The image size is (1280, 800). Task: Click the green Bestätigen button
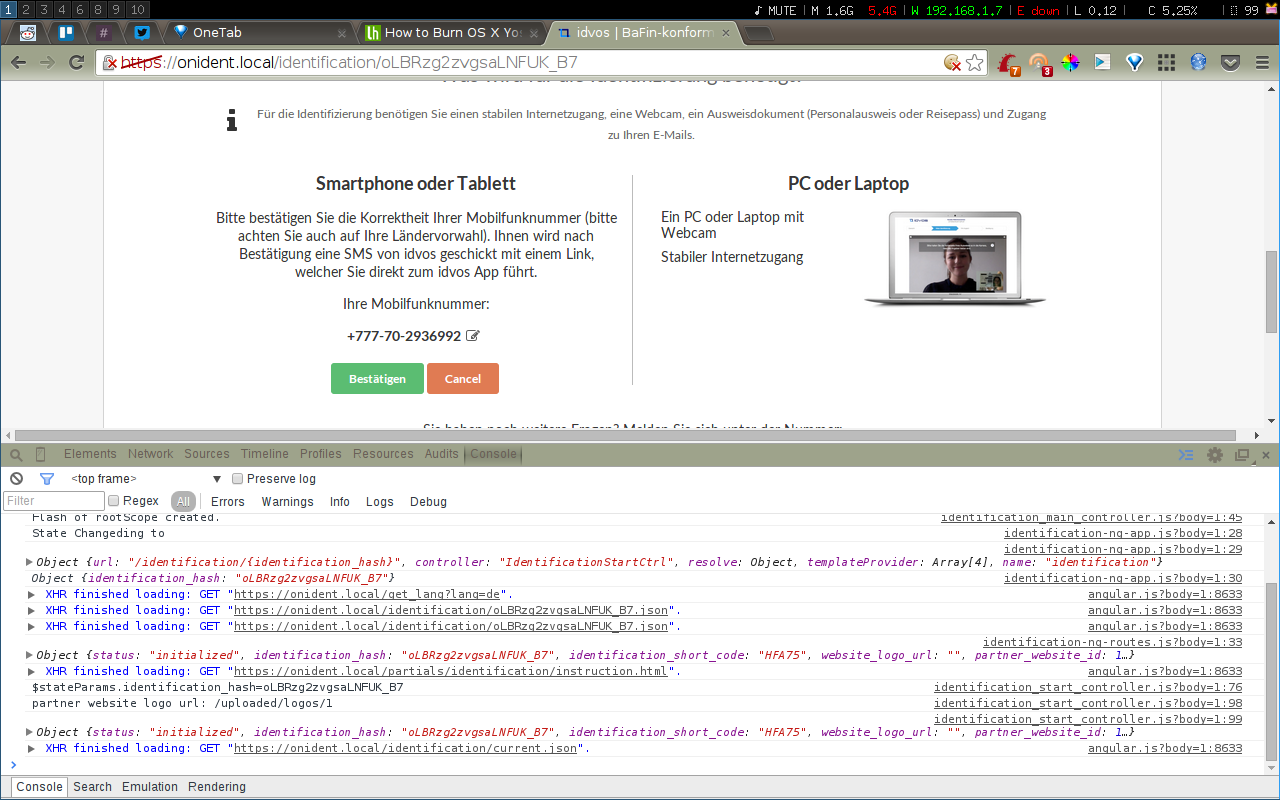[x=377, y=379]
